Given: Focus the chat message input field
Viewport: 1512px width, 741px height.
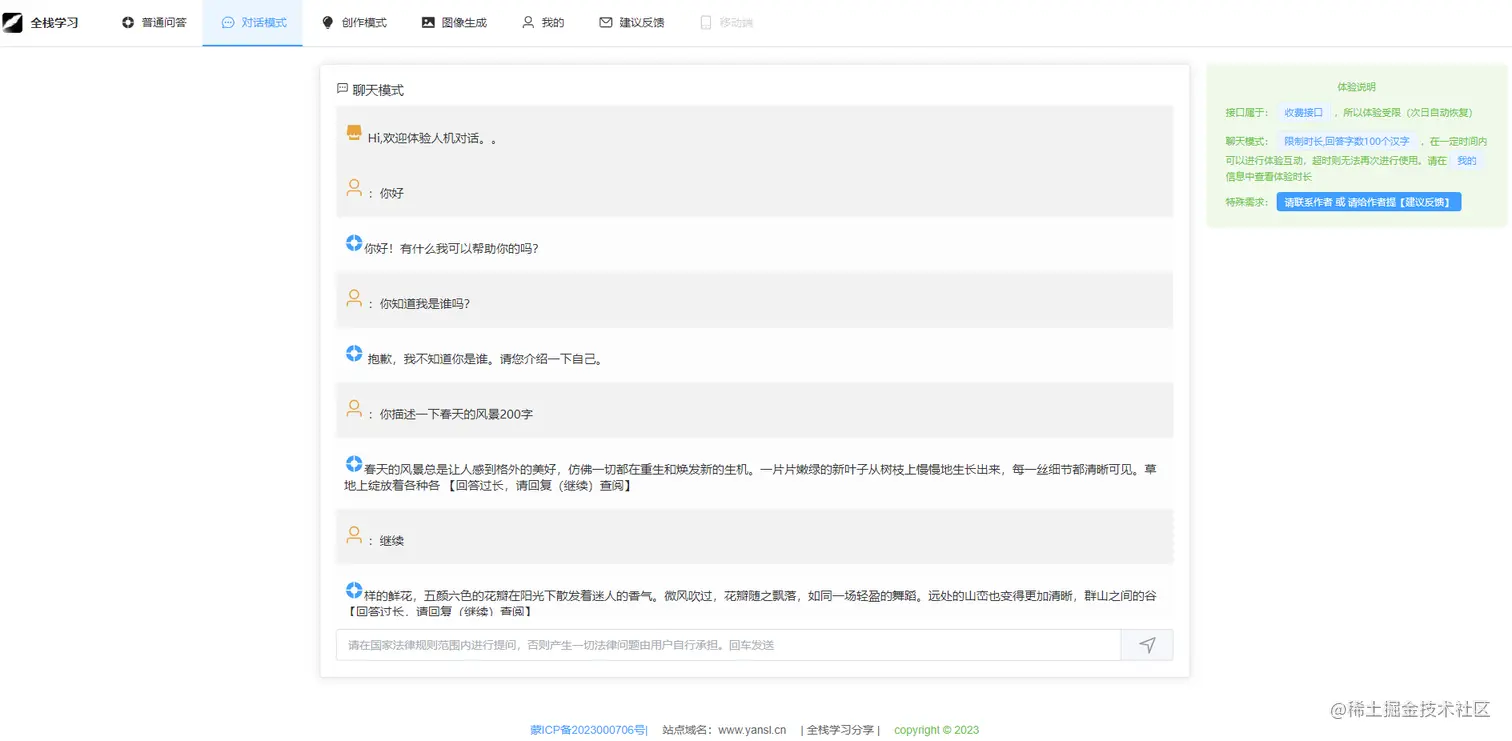Looking at the screenshot, I should click(728, 645).
